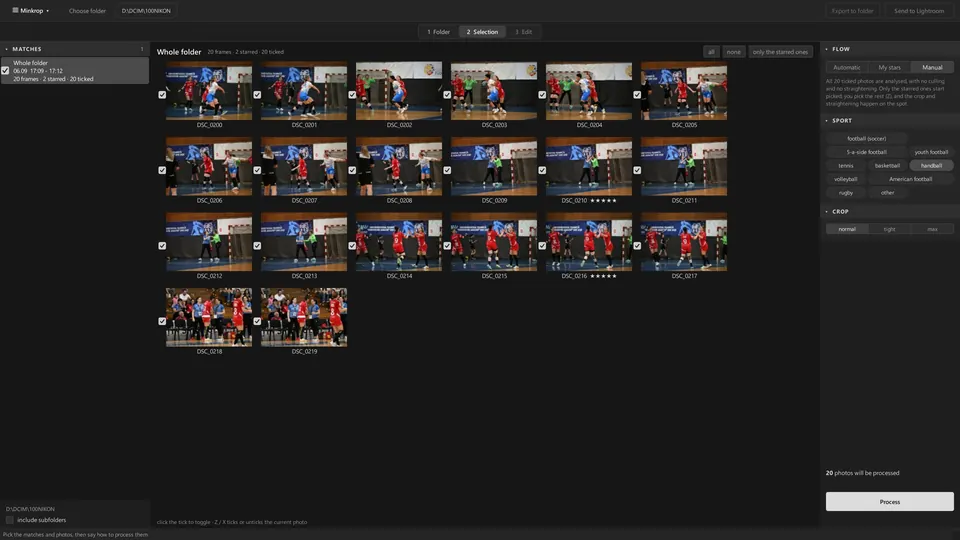Choose rugby sport
The image size is (960, 540).
[846, 192]
